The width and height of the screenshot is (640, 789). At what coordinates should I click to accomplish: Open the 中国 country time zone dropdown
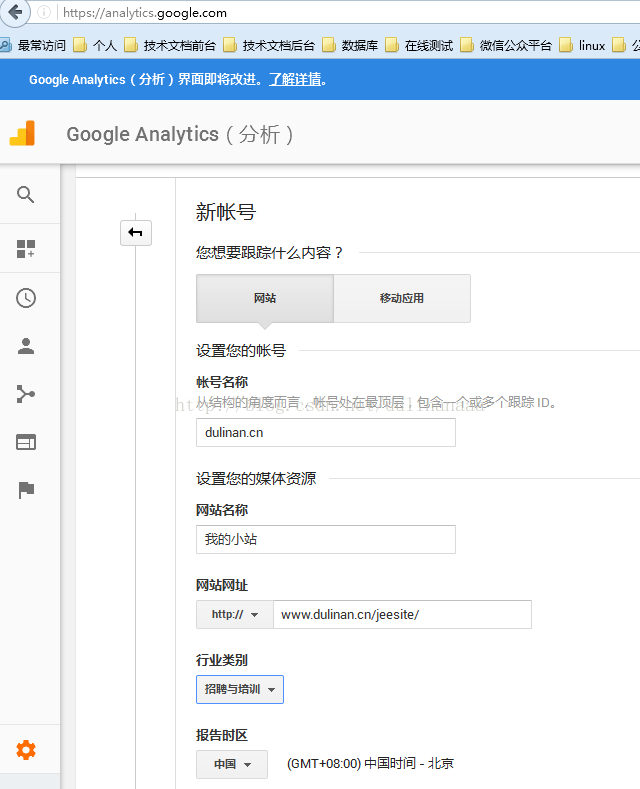232,764
